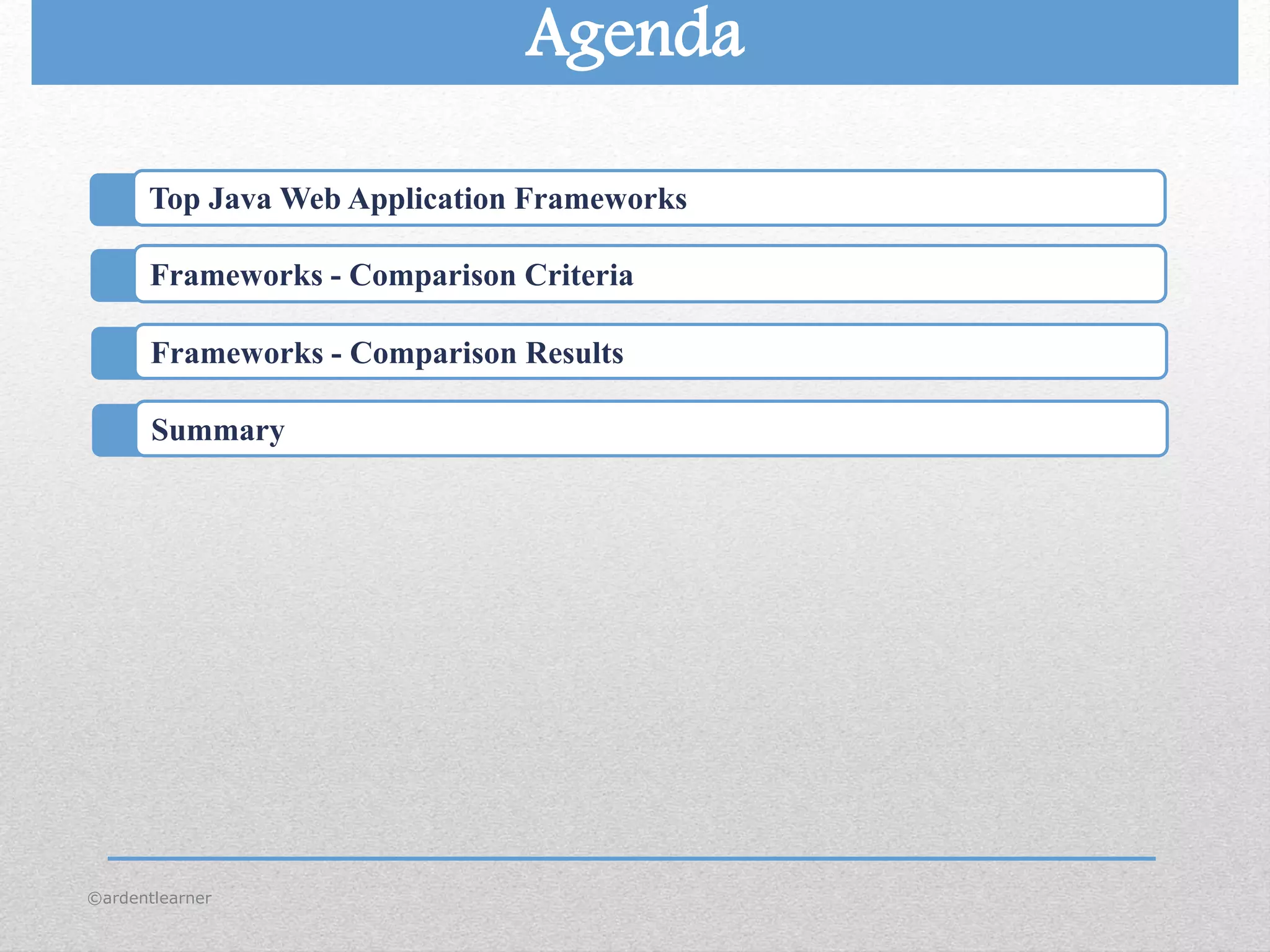
Task: Click blue tab beside Comparison Criteria item
Action: pyautogui.click(x=113, y=276)
